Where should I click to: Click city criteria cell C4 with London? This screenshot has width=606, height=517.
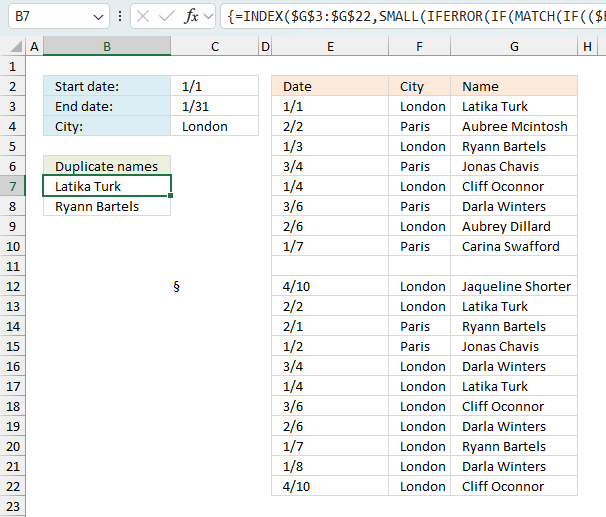(215, 126)
